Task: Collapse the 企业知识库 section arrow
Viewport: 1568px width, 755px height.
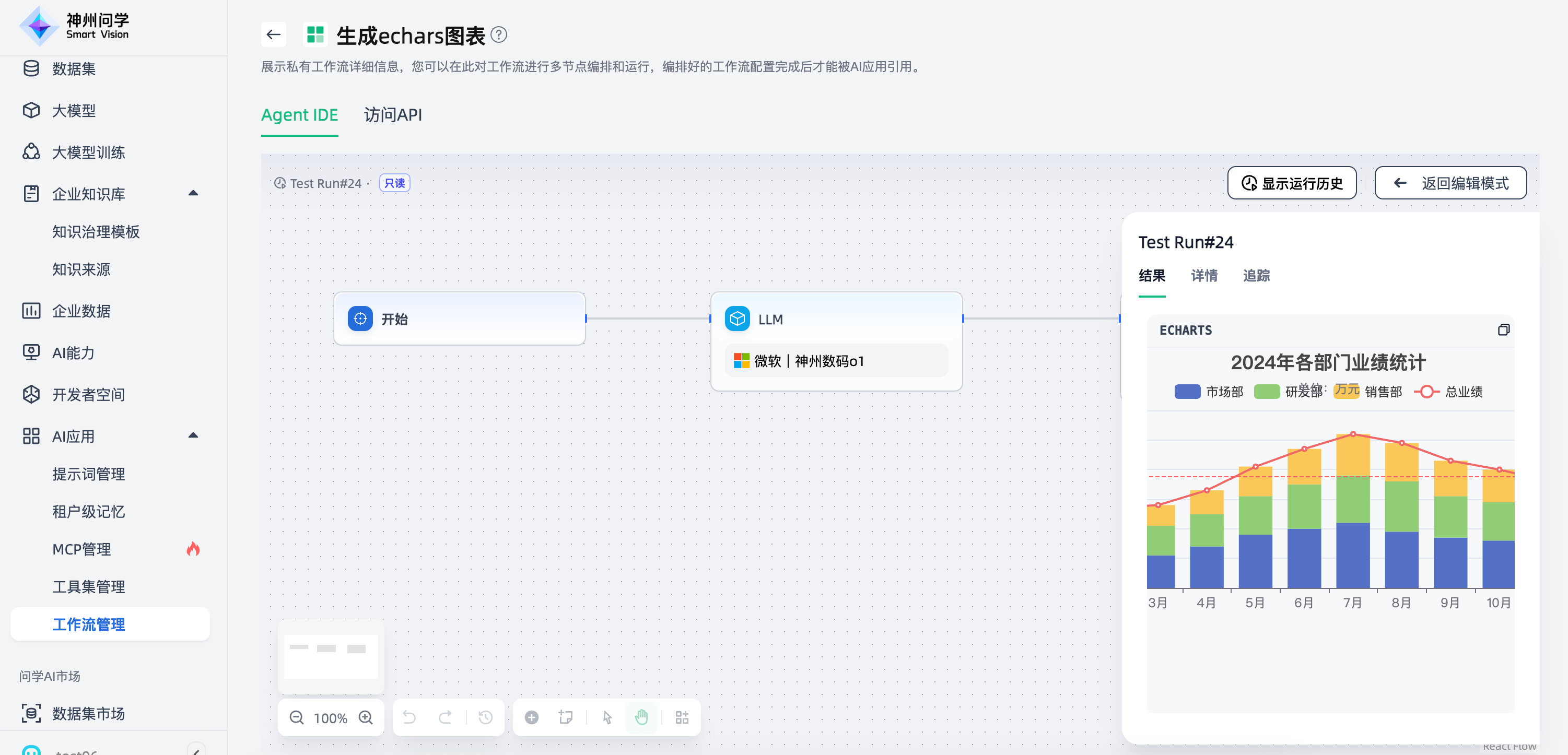Action: (193, 194)
